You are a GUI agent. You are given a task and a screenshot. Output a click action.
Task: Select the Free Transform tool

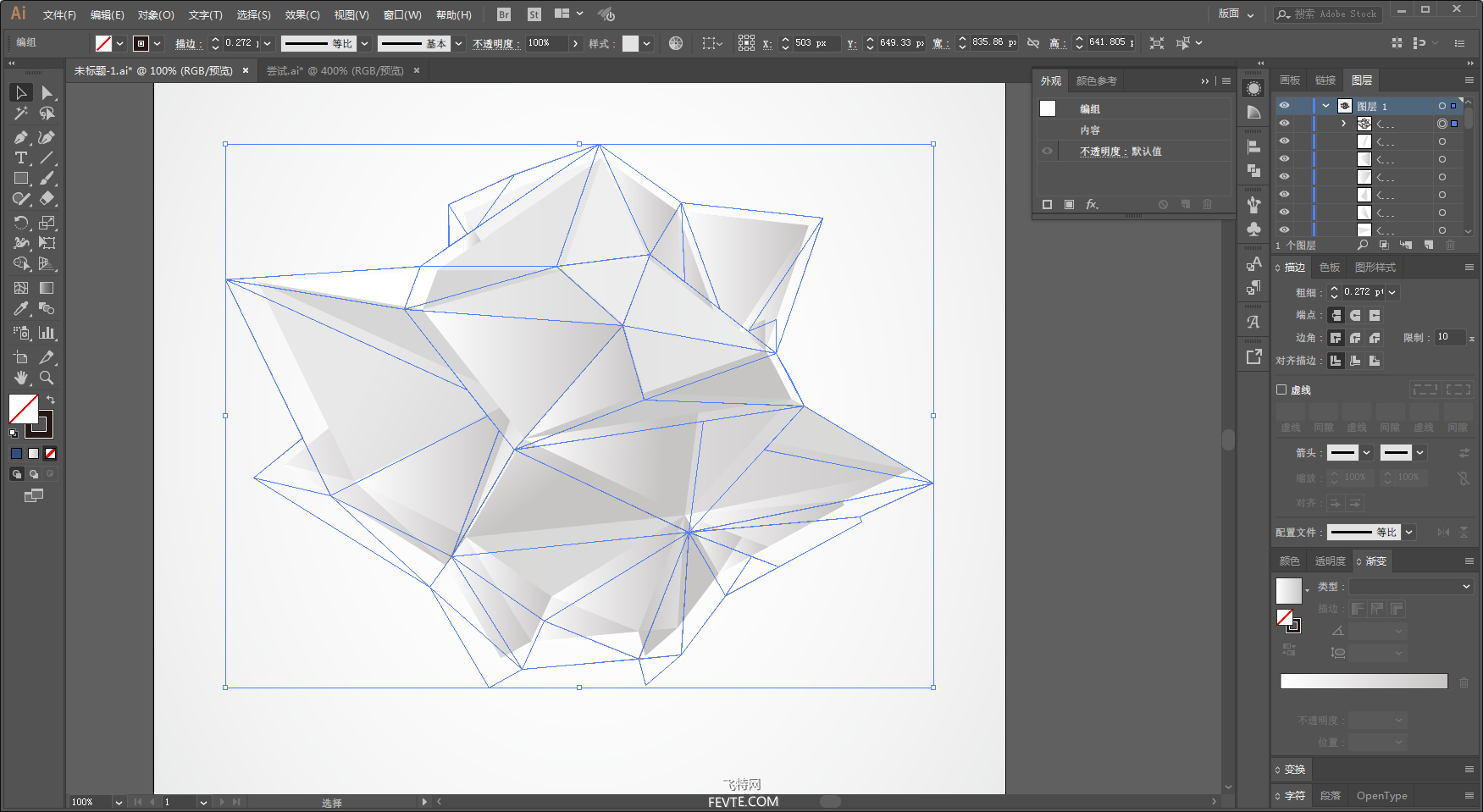pyautogui.click(x=47, y=243)
